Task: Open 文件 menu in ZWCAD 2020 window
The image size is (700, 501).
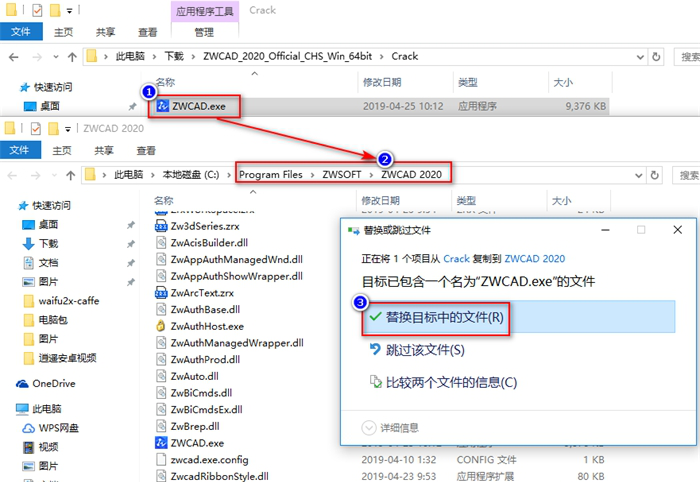Action: pos(20,150)
